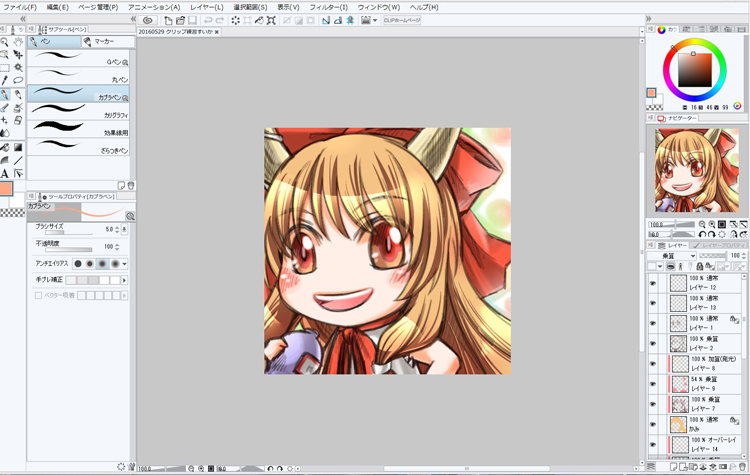The height and width of the screenshot is (475, 750).
Task: Select the ざらつきペン brush
Action: click(x=78, y=147)
